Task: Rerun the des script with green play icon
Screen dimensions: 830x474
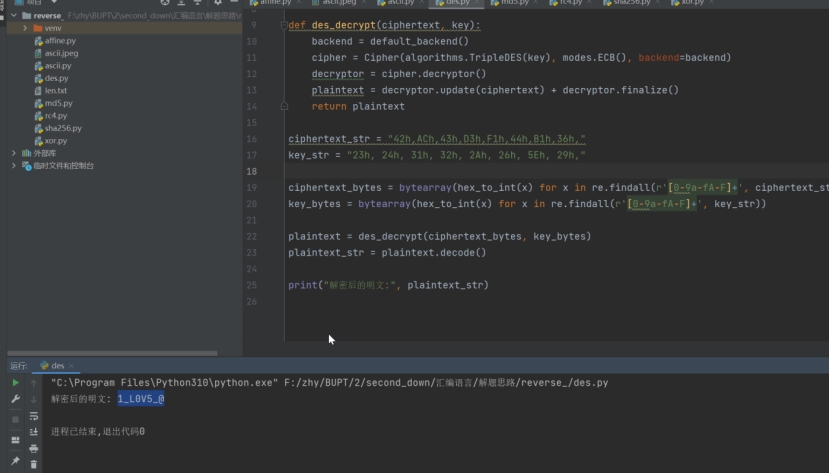Action: click(15, 382)
